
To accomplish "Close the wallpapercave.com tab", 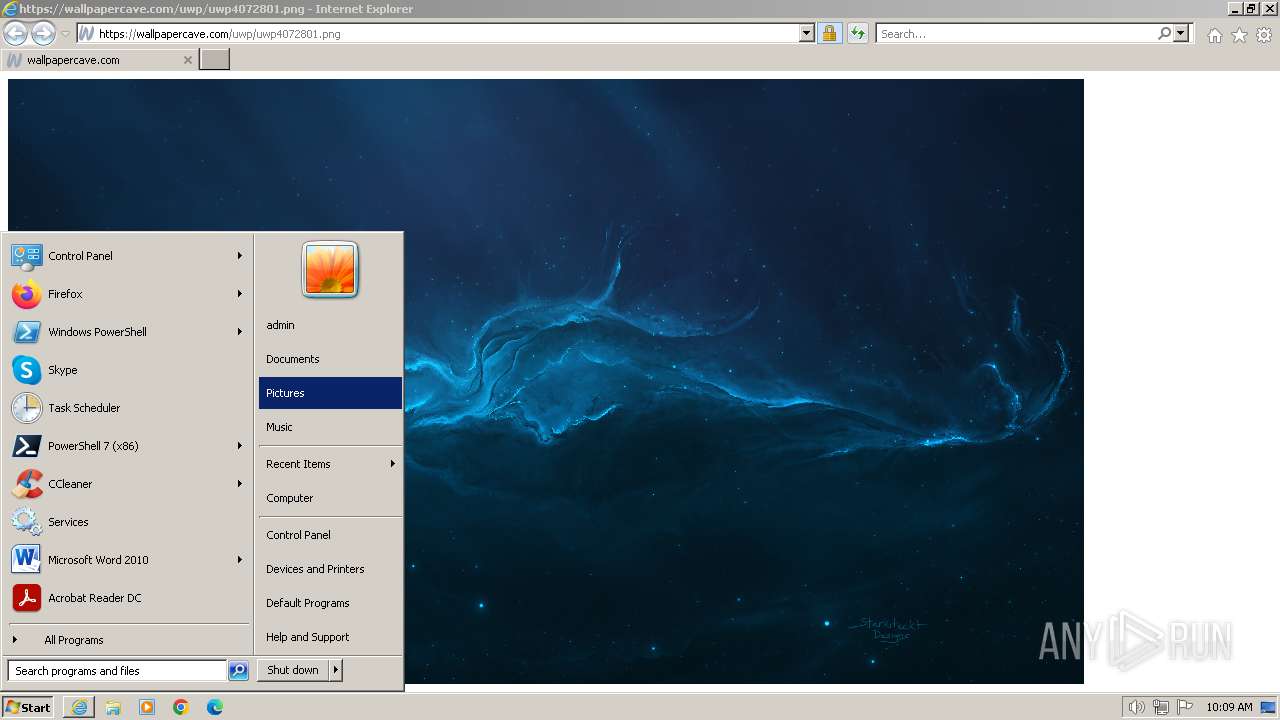I will tap(187, 60).
